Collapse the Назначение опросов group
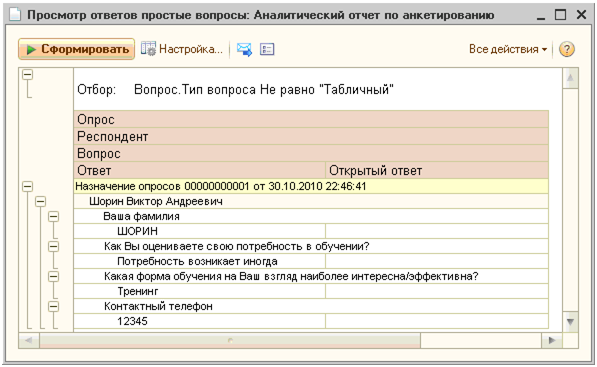The height and width of the screenshot is (367, 597). point(27,187)
